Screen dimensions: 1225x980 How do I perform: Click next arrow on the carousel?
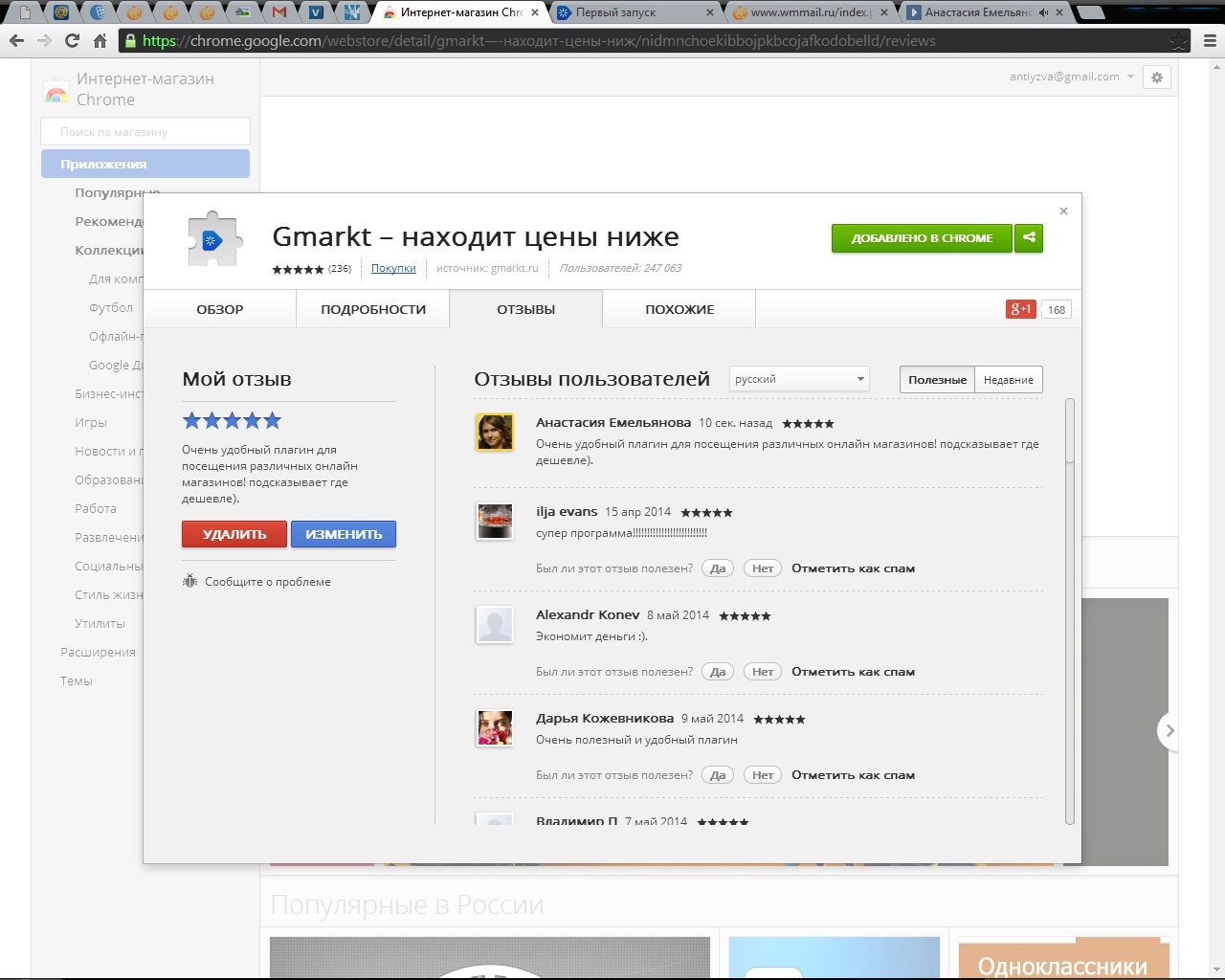pos(1168,731)
